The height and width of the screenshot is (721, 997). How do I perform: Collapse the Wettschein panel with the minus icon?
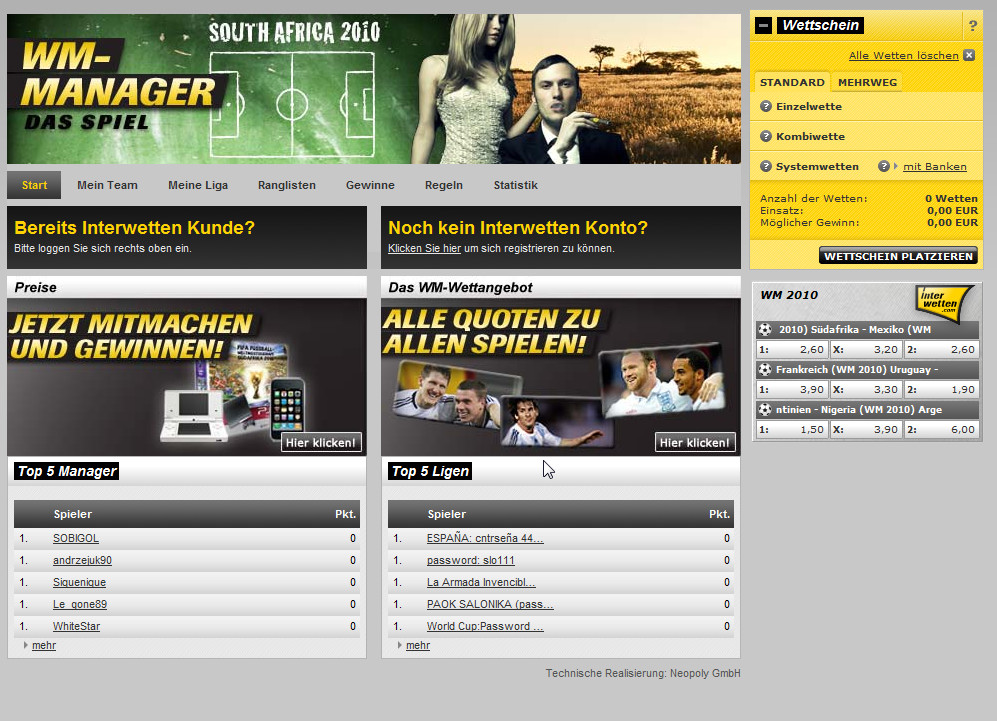[x=764, y=25]
